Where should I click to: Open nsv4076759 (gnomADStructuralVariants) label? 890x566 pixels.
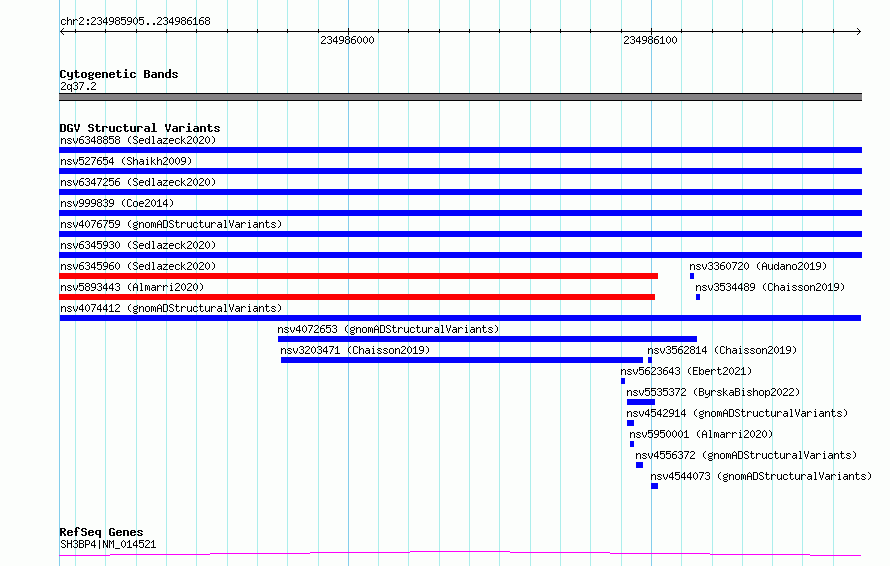click(x=171, y=224)
